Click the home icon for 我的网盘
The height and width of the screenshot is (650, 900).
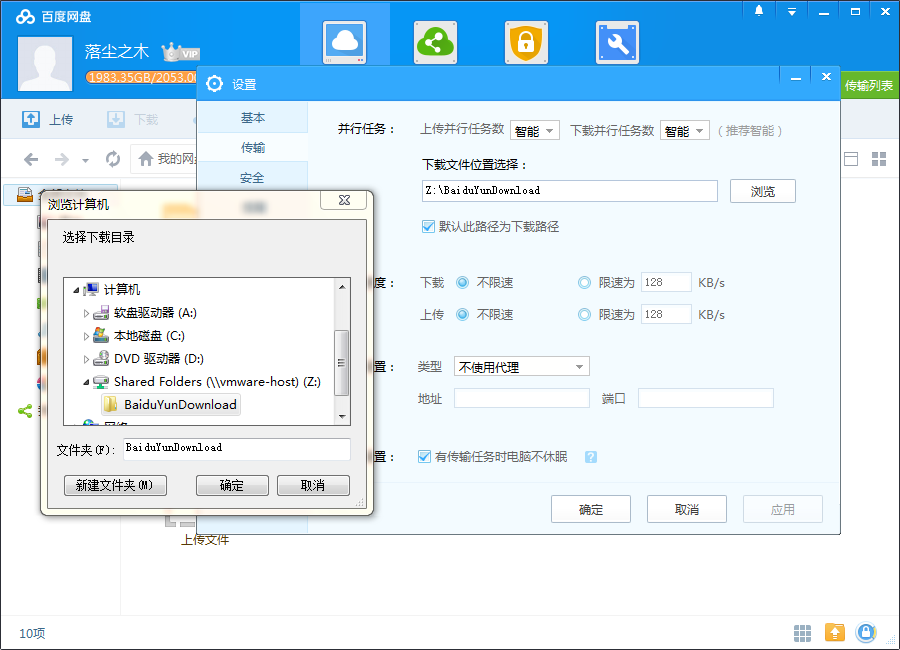click(146, 159)
